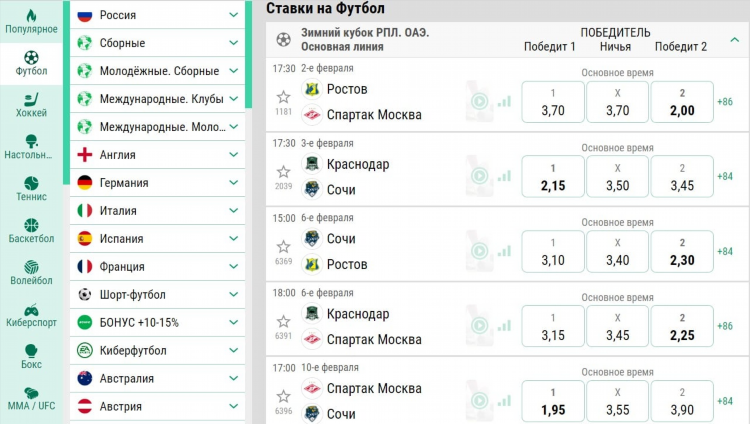Open the Киберфутбол menu item
Viewport: 750px width, 424px height.
(x=157, y=350)
